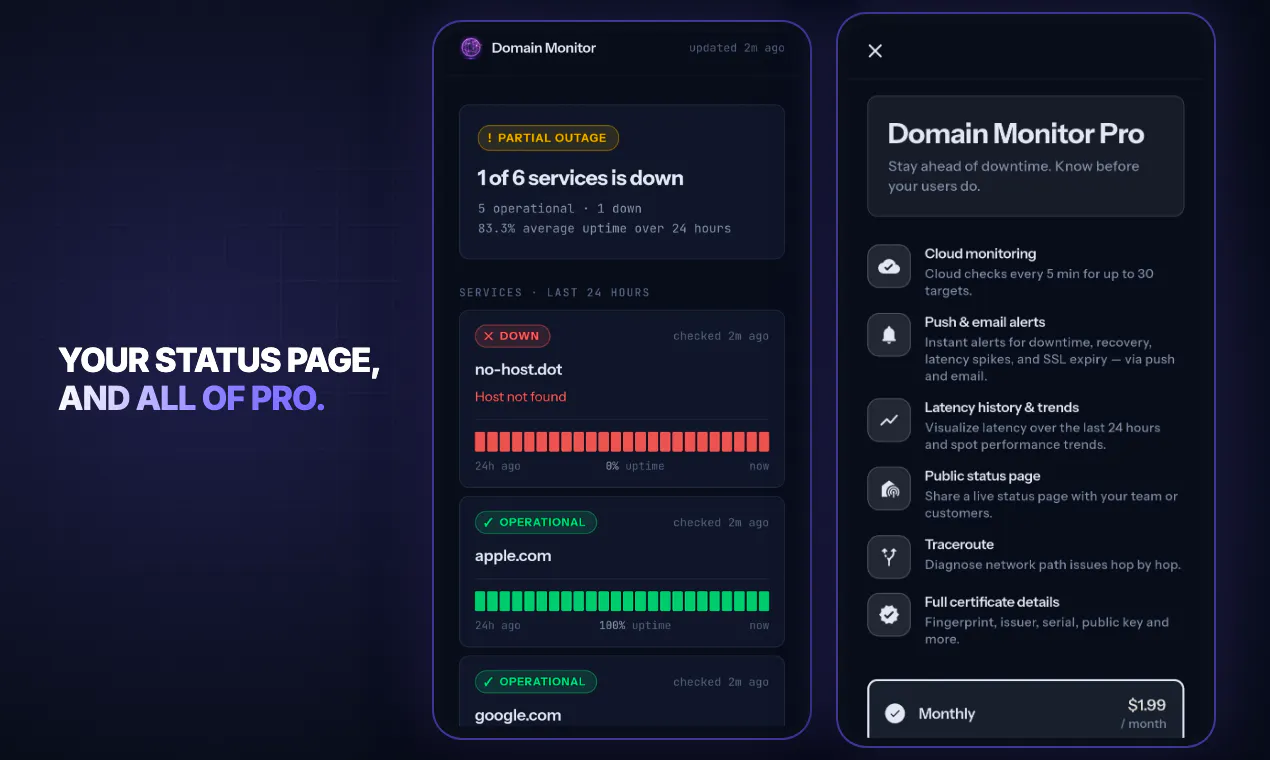Image resolution: width=1270 pixels, height=760 pixels.
Task: Click the red DOWN badge for no-host.dot
Action: [x=512, y=336]
